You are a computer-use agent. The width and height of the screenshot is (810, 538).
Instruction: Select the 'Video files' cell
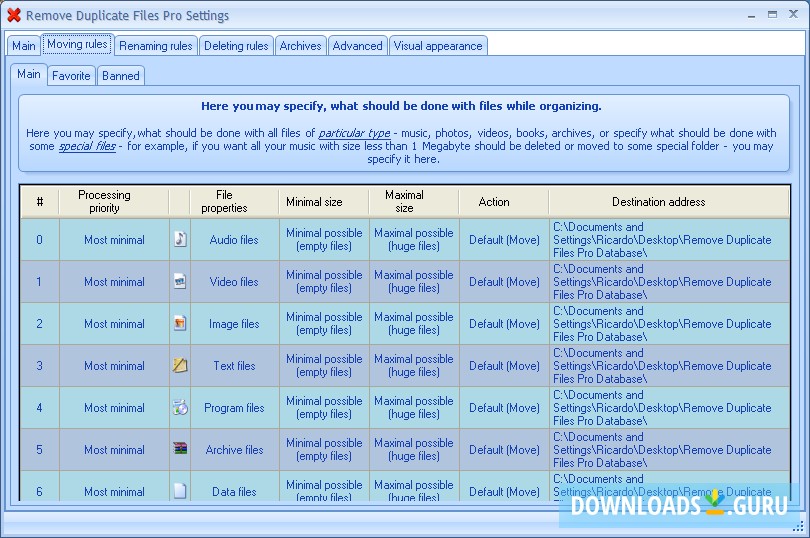(x=235, y=282)
